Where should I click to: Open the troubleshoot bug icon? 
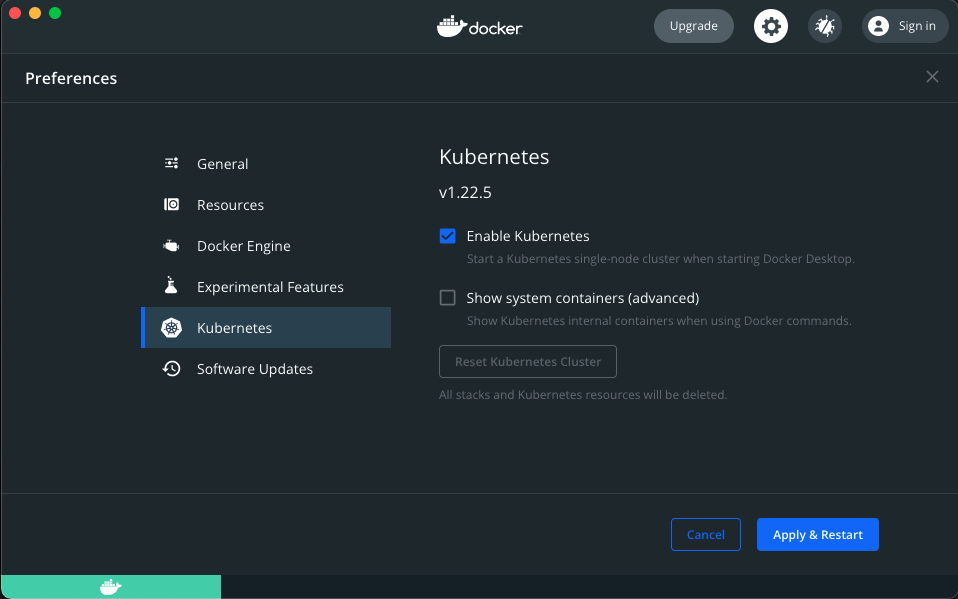click(825, 26)
